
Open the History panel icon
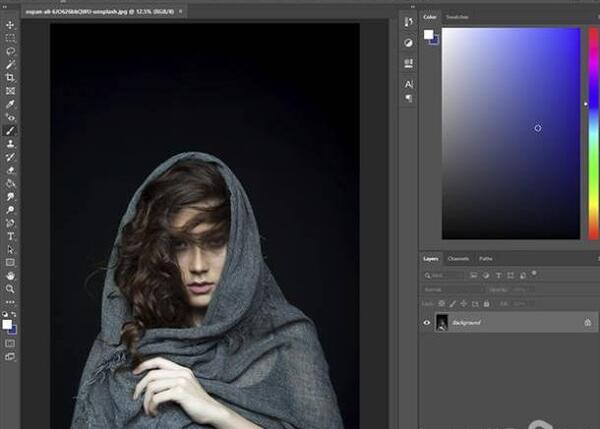(x=409, y=22)
